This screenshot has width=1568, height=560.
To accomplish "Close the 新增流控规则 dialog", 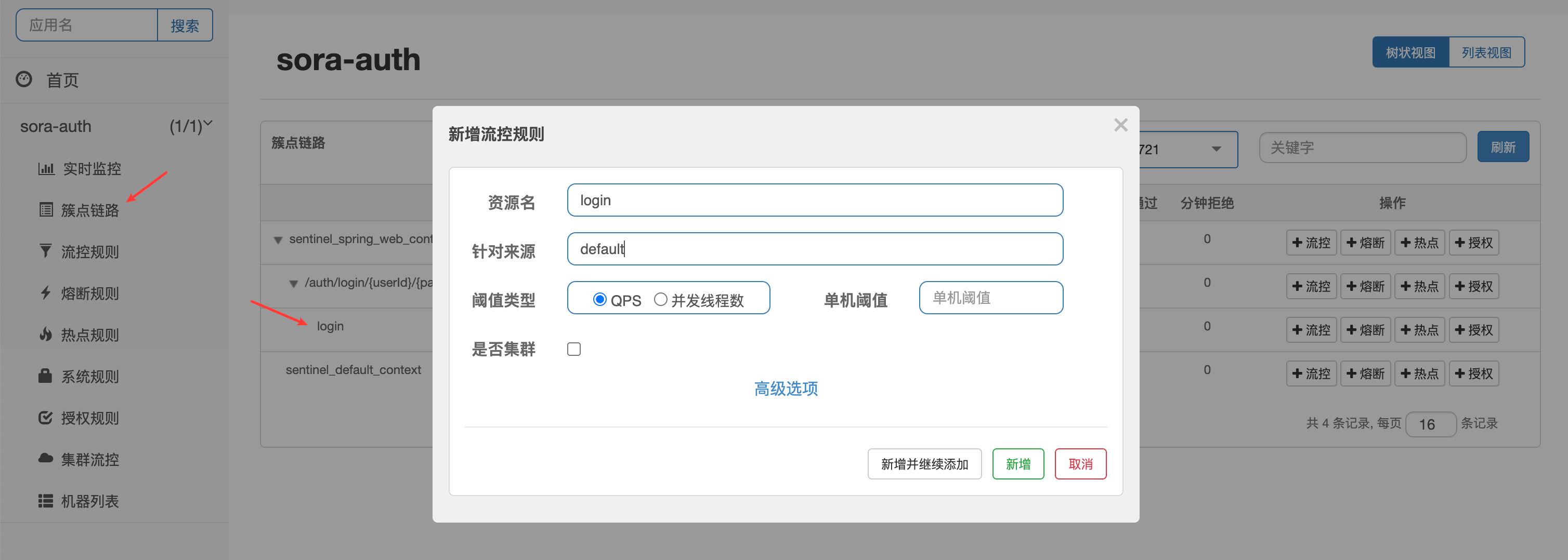I will pyautogui.click(x=1120, y=125).
